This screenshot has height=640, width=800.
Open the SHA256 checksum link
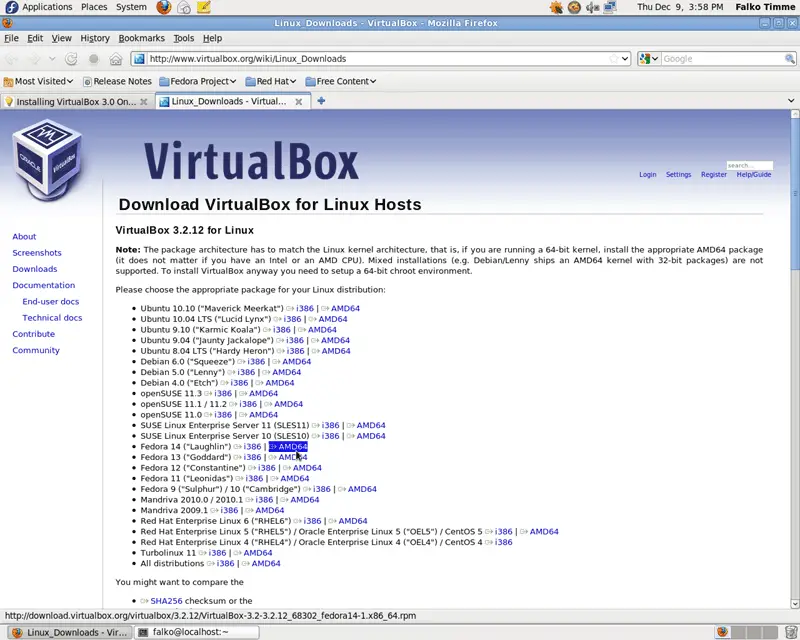pyautogui.click(x=166, y=601)
